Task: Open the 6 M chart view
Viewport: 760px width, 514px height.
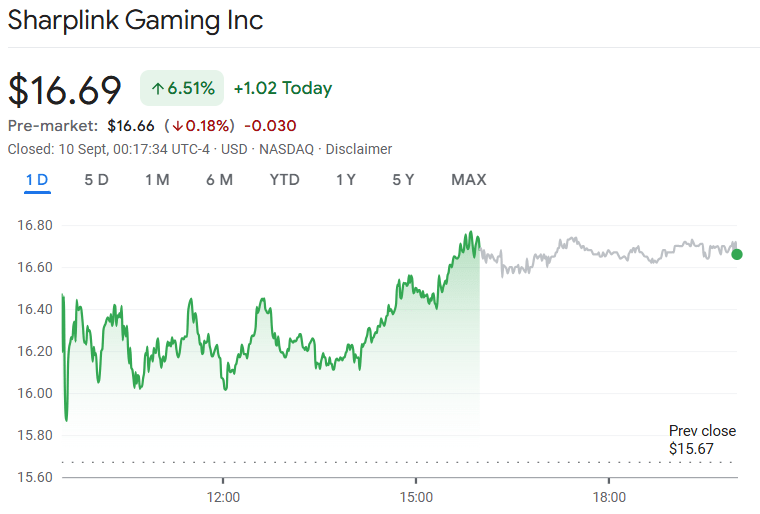Action: (219, 180)
